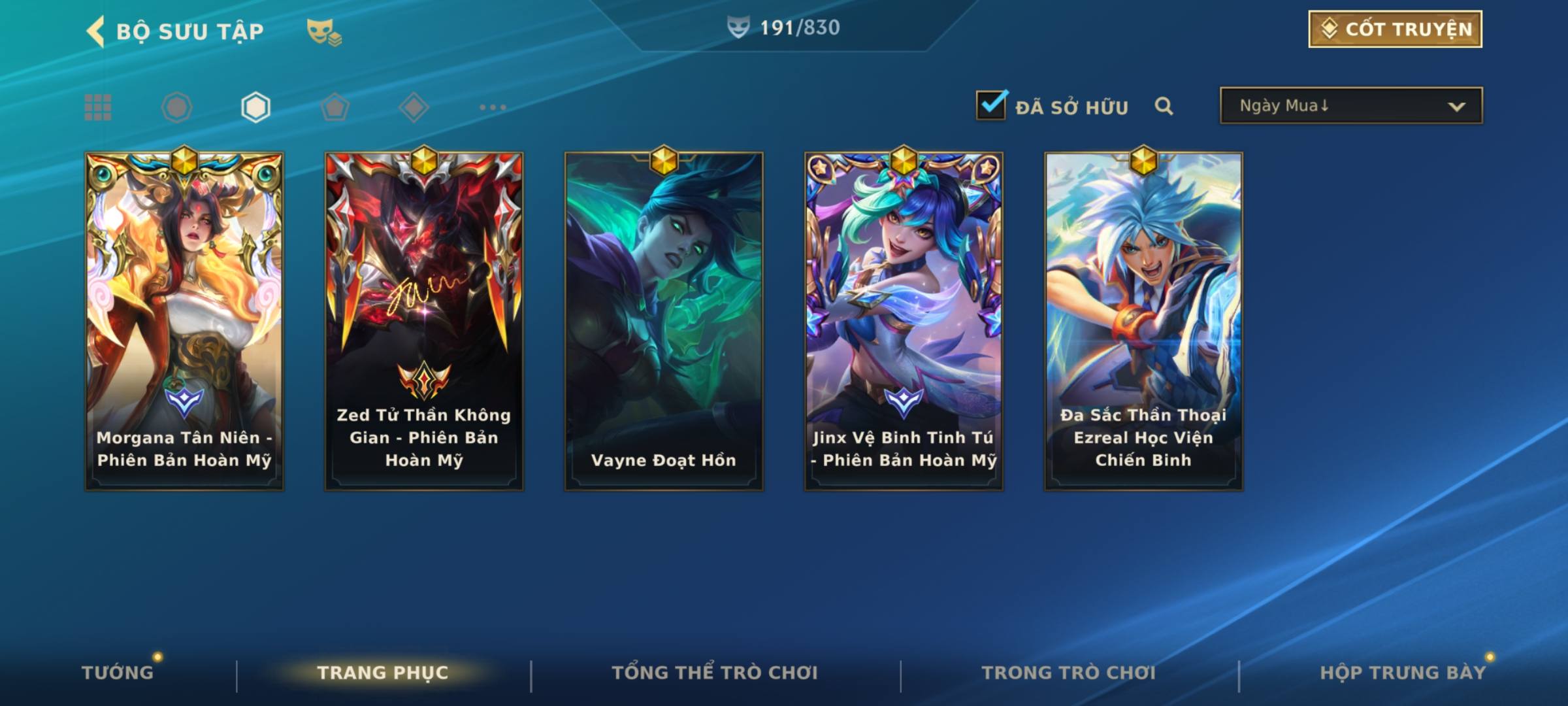Switch to the Tổng Thể Trò Chơi tab

pos(715,673)
